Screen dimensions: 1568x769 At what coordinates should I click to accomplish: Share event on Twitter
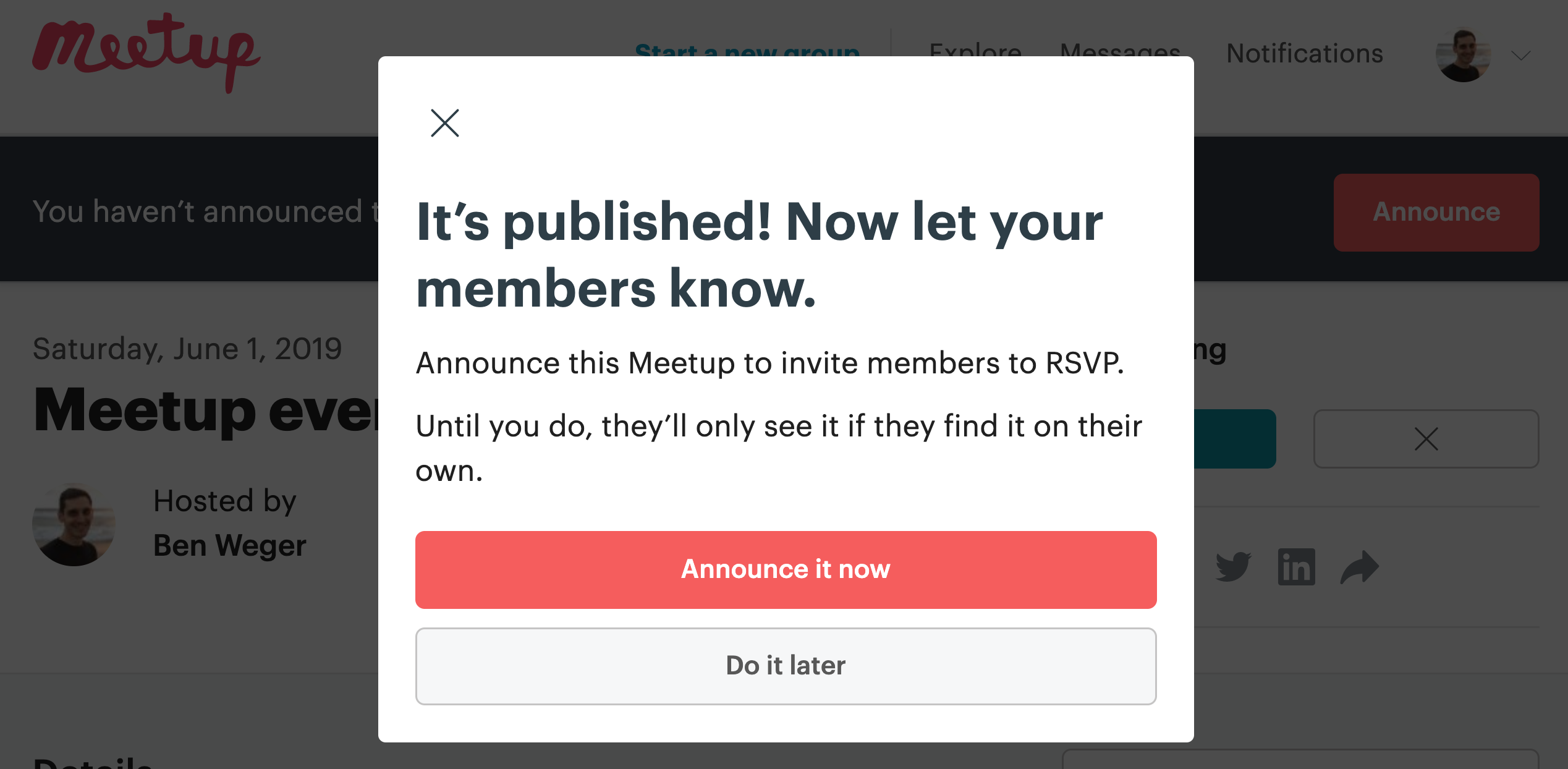pos(1232,567)
